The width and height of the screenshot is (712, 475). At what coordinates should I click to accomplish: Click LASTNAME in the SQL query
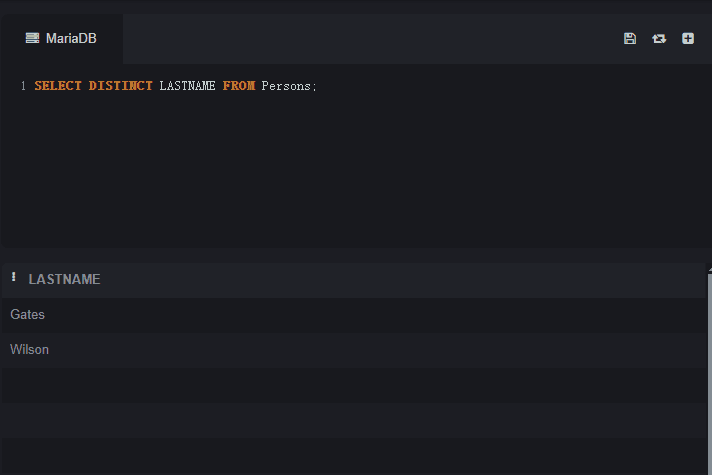click(x=187, y=86)
